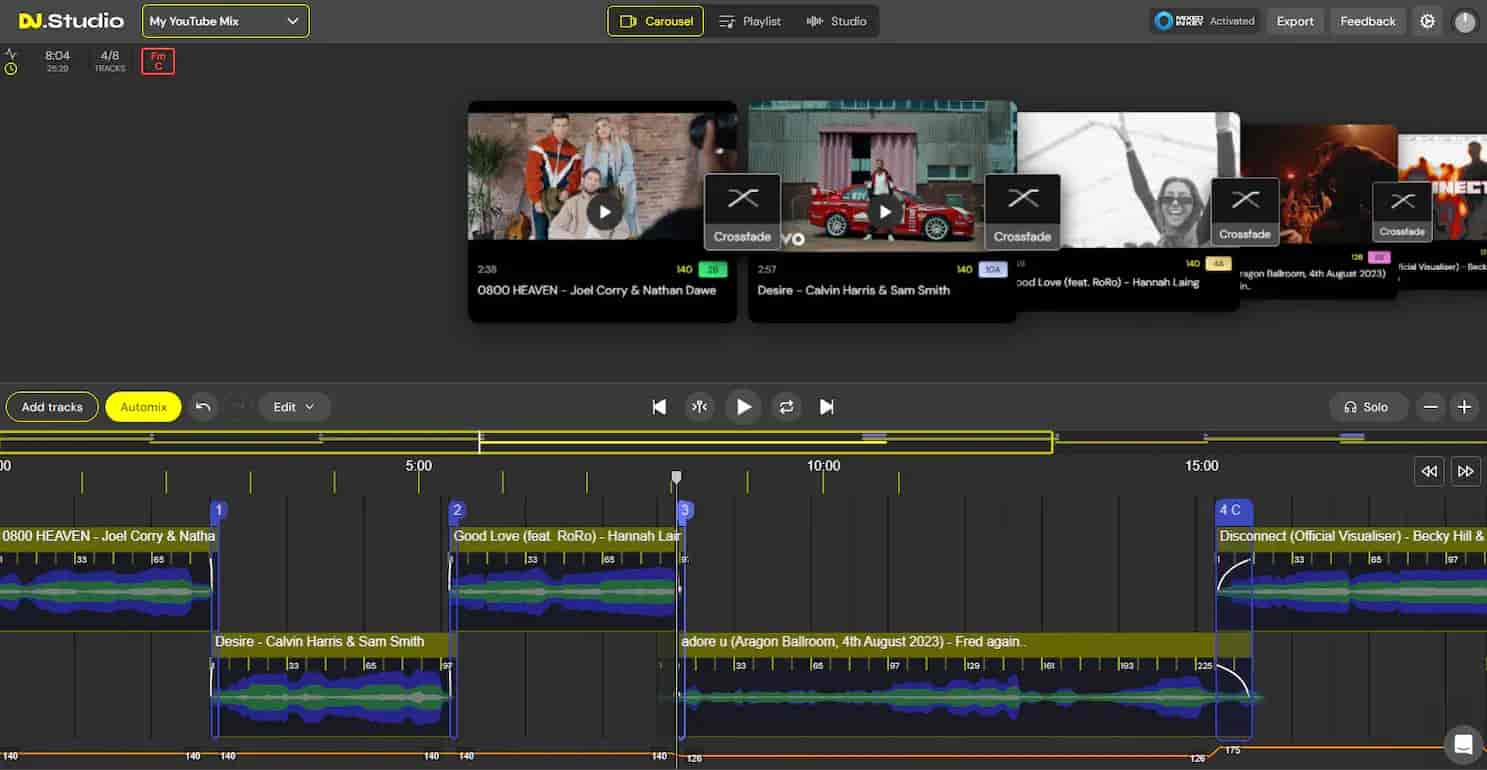The image size is (1487, 770).
Task: Switch to the Studio view tab
Action: click(x=838, y=20)
